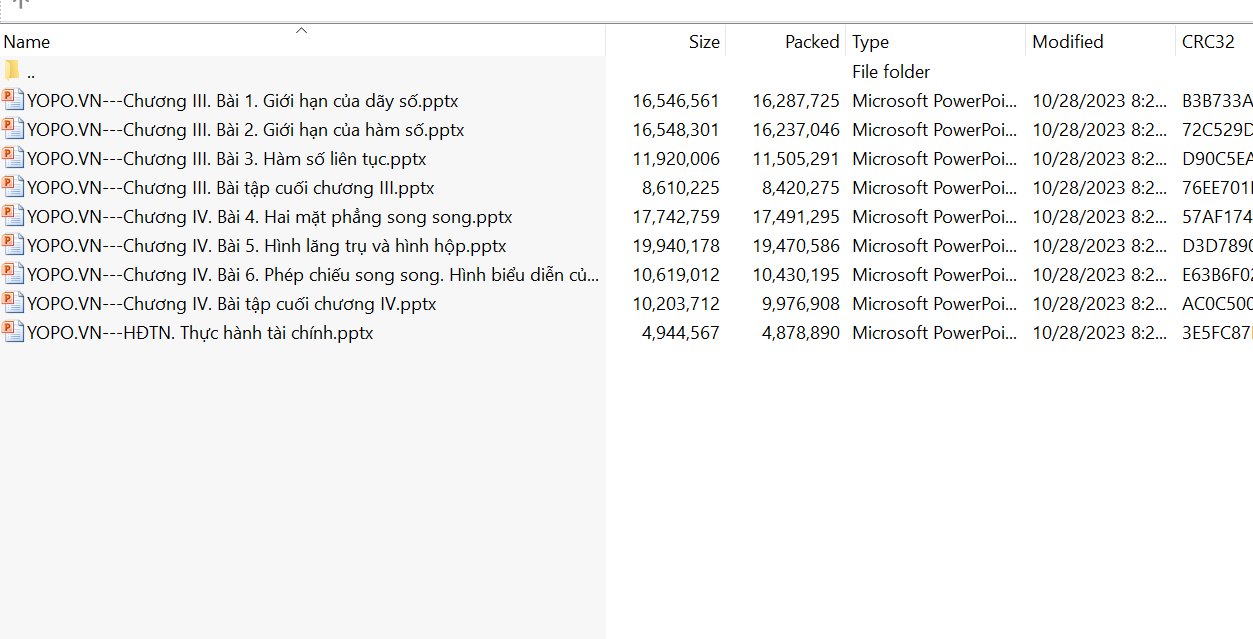Sort by Modified date column header

[x=1067, y=42]
